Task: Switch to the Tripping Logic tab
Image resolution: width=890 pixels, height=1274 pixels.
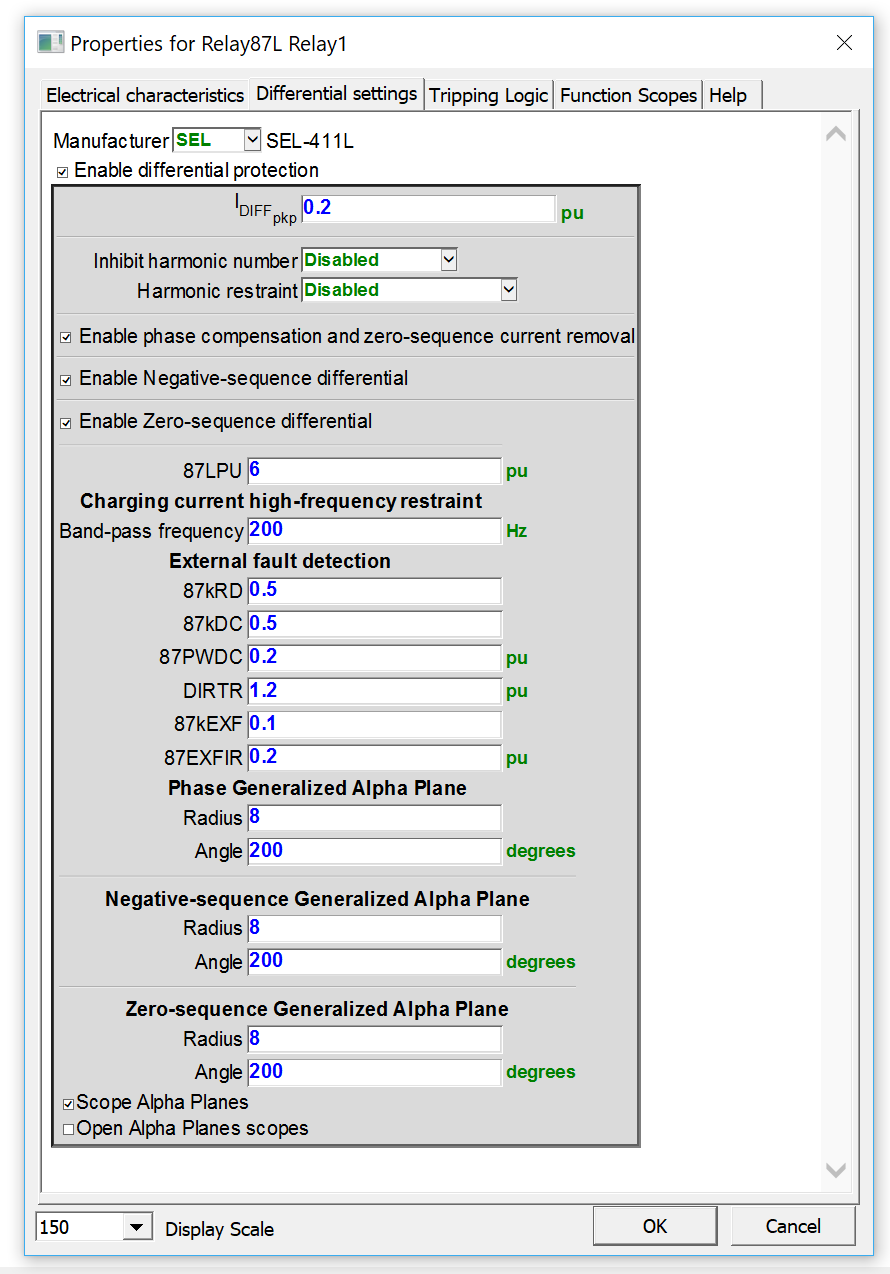Action: [488, 93]
